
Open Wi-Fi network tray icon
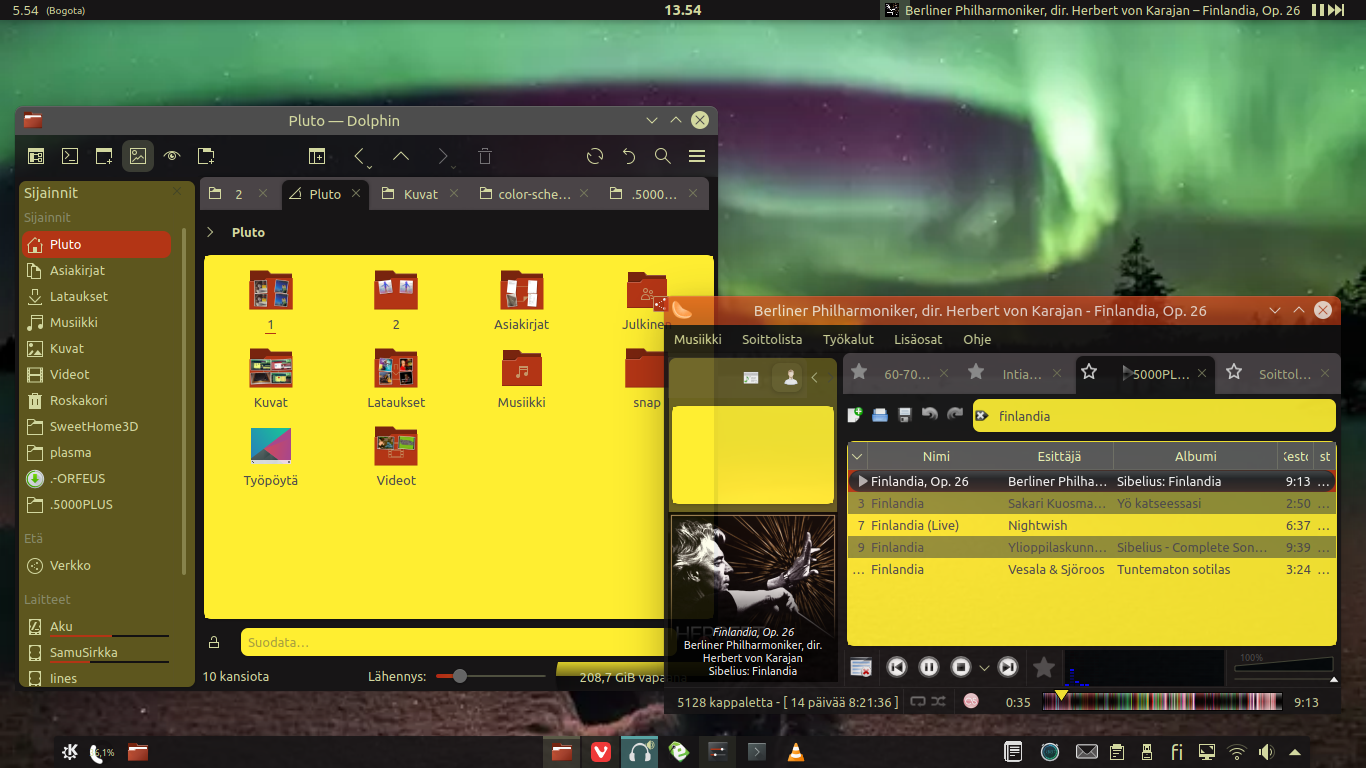[1237, 752]
